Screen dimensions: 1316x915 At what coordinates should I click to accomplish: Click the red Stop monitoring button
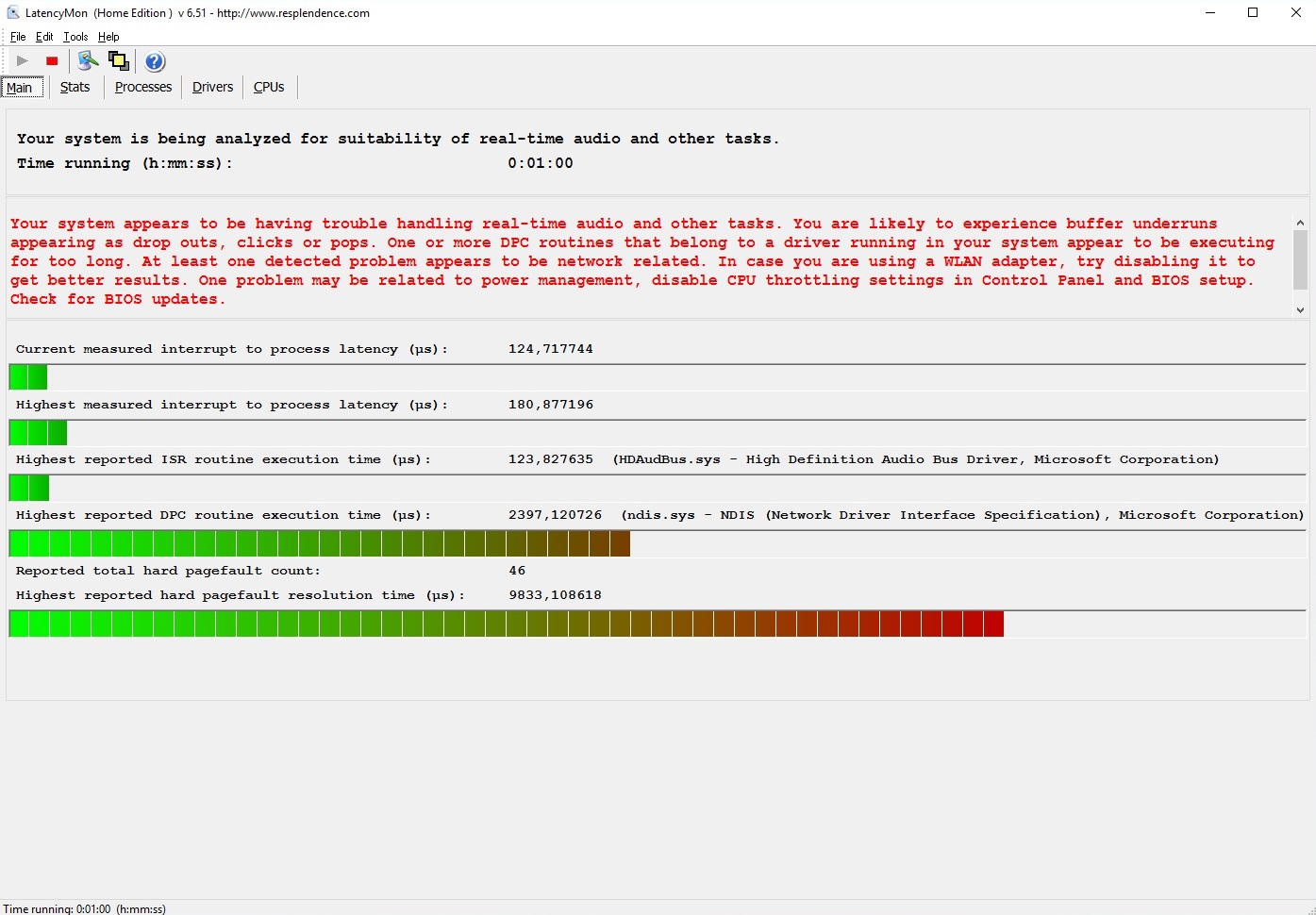coord(52,61)
